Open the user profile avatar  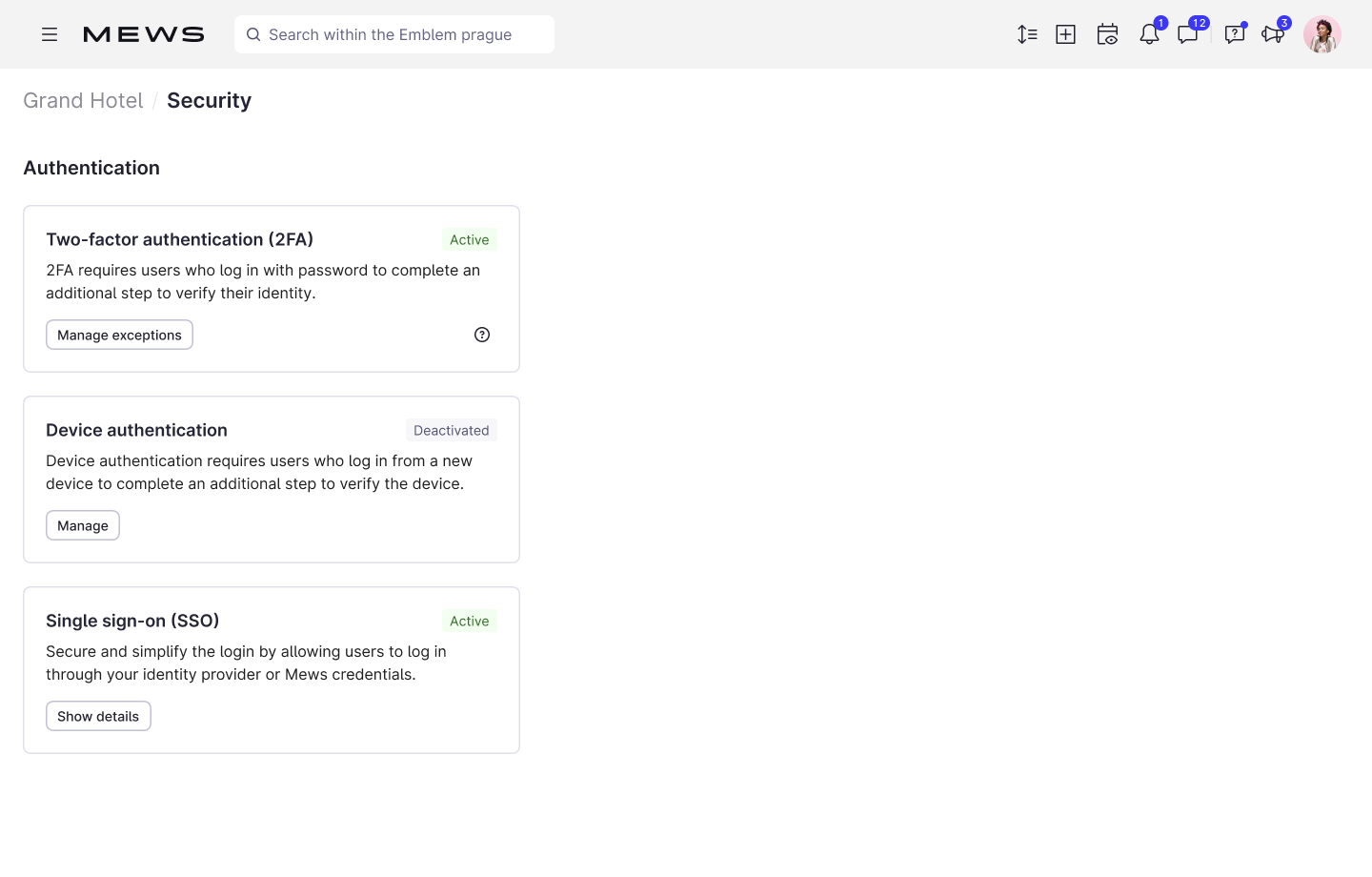point(1322,34)
